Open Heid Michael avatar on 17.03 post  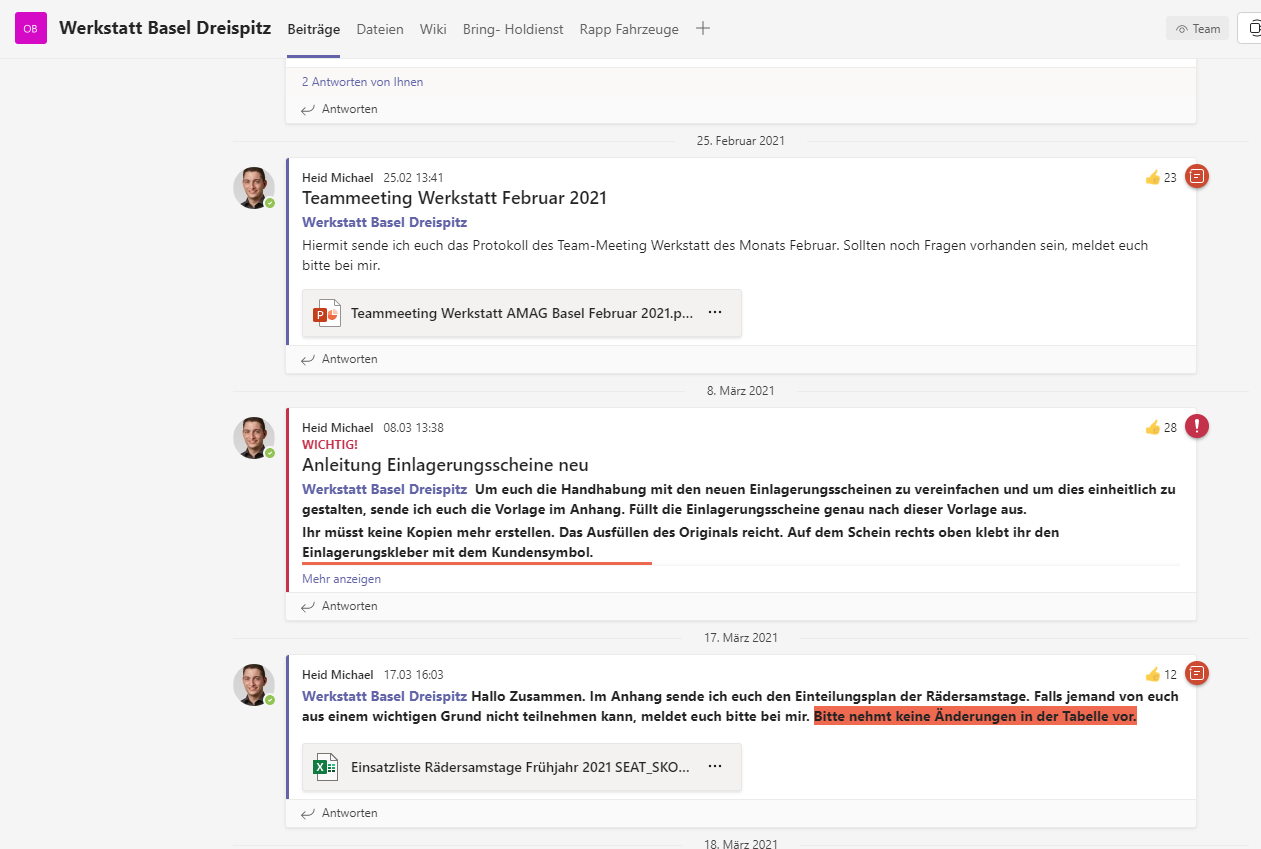254,685
